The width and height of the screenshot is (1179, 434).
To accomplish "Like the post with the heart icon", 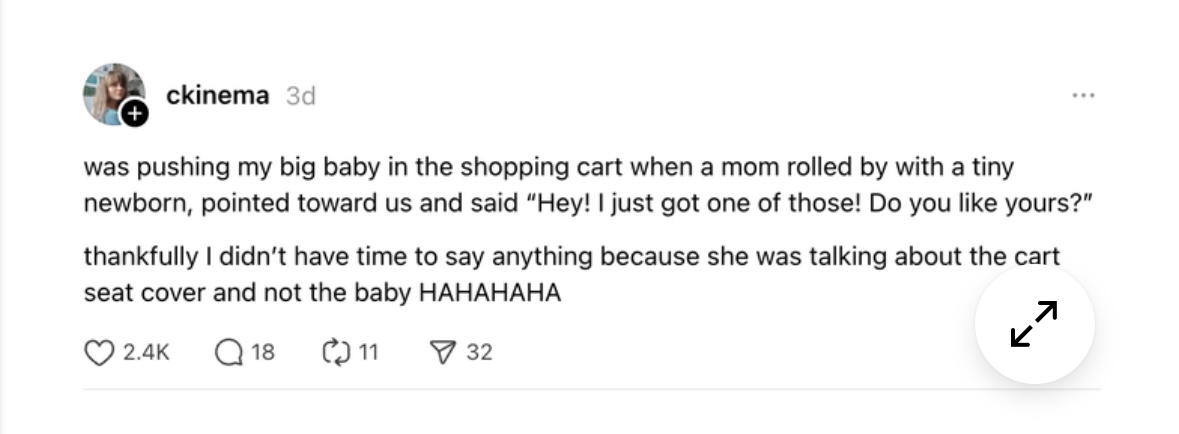I will pyautogui.click(x=97, y=352).
